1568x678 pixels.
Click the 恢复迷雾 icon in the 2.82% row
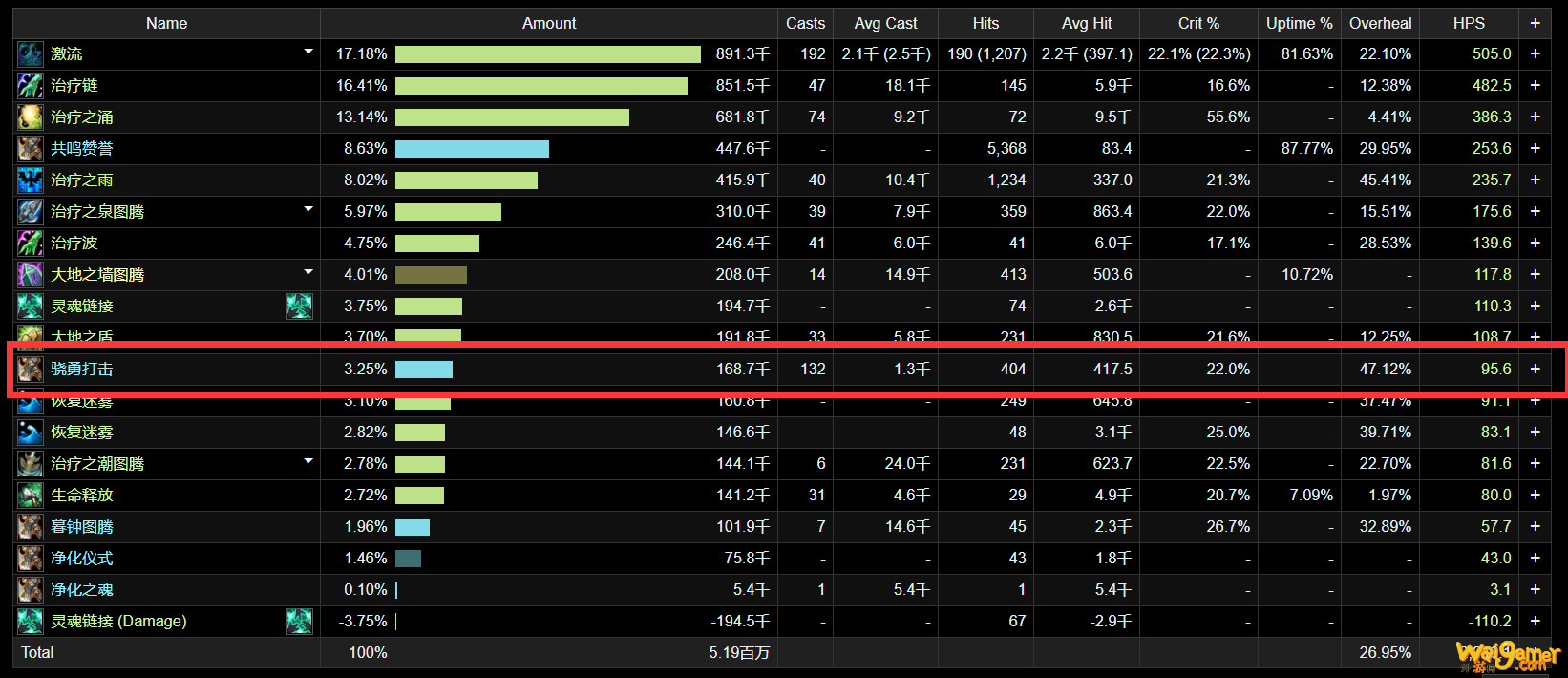tap(31, 433)
